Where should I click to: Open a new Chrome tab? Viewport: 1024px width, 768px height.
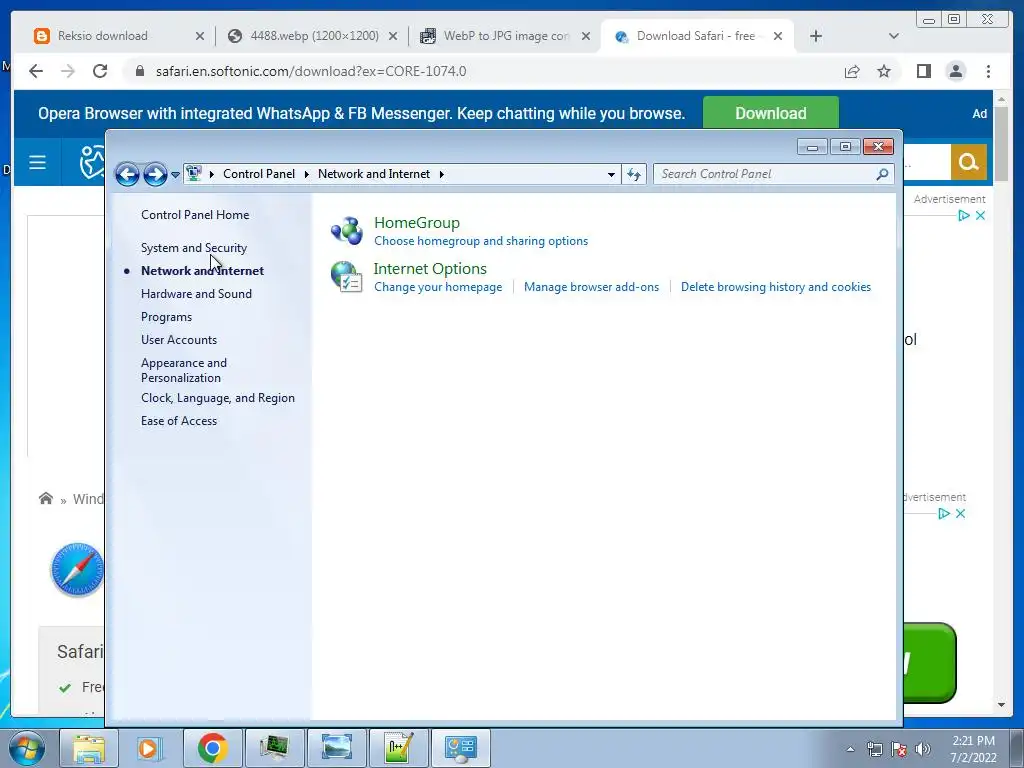[x=816, y=36]
